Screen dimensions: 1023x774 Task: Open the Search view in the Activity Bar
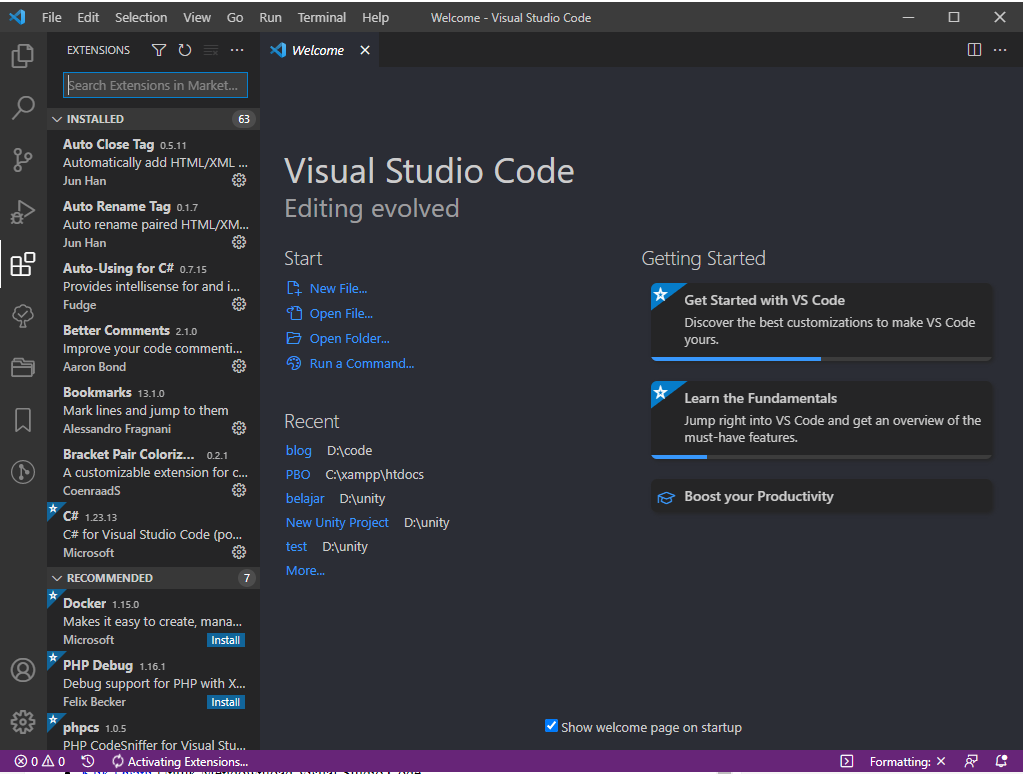(x=23, y=108)
